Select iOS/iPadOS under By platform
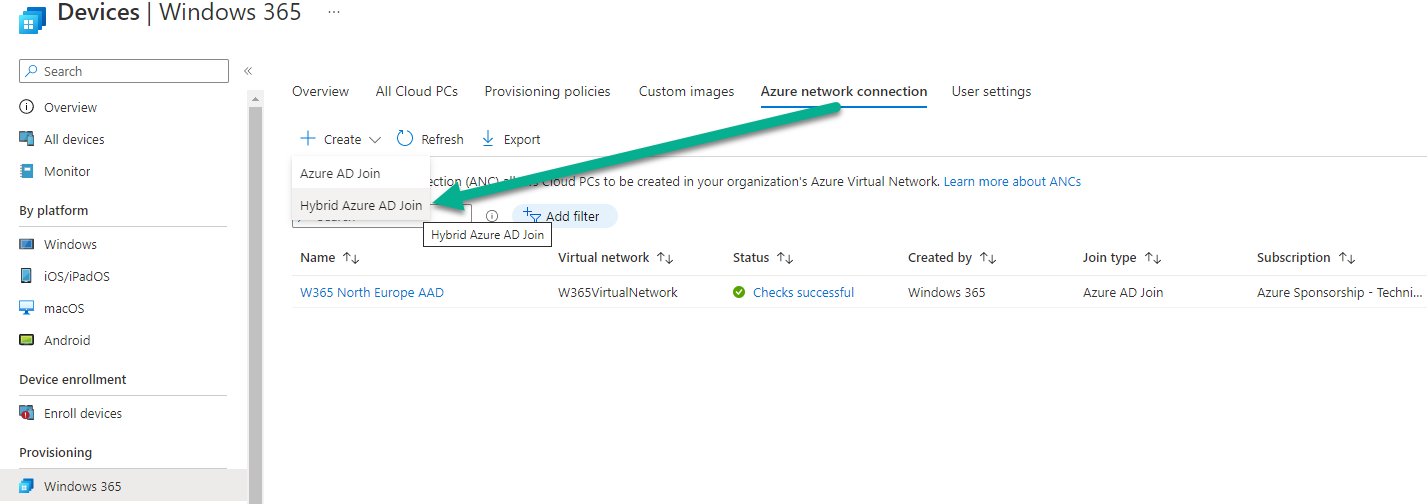1427x504 pixels. pyautogui.click(x=77, y=276)
